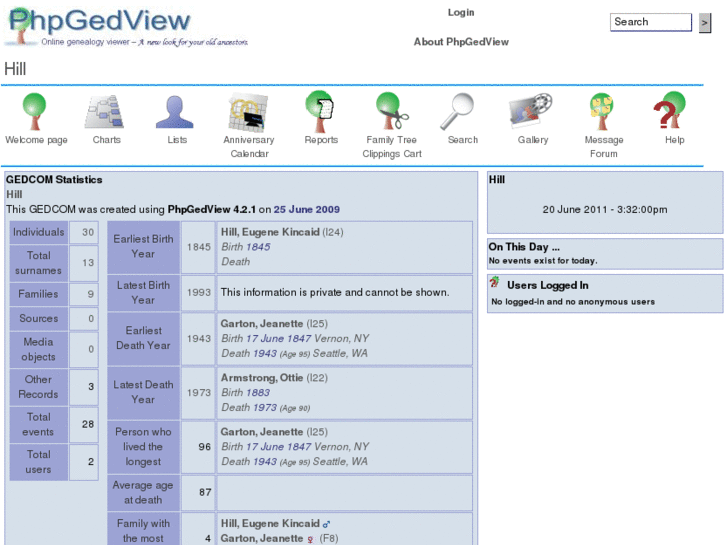Click the Login link
Image resolution: width=727 pixels, height=545 pixels.
461,13
